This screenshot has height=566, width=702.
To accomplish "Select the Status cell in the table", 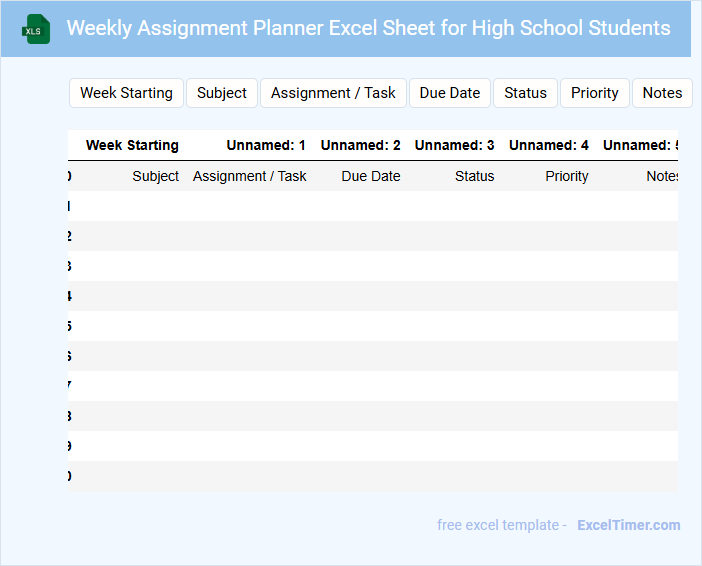I will pos(474,176).
